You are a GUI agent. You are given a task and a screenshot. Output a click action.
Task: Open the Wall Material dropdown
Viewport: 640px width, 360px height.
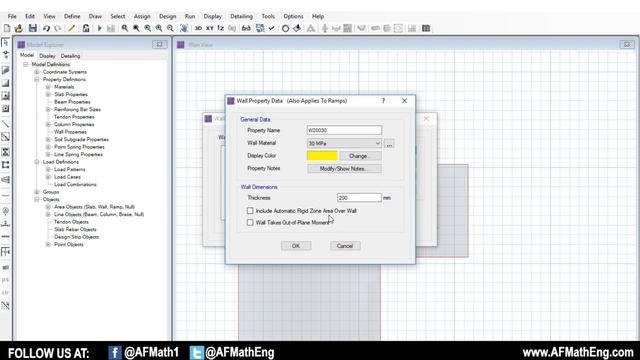pos(344,143)
